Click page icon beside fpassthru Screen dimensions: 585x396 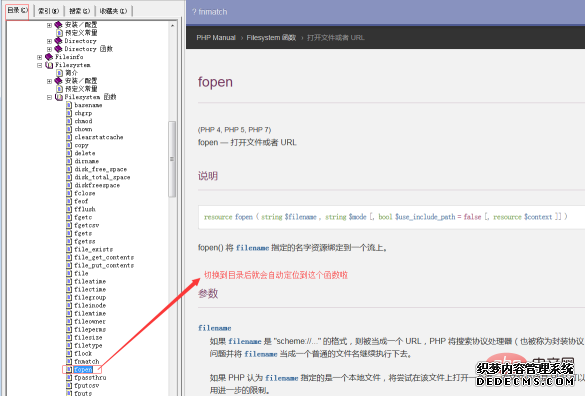point(69,378)
